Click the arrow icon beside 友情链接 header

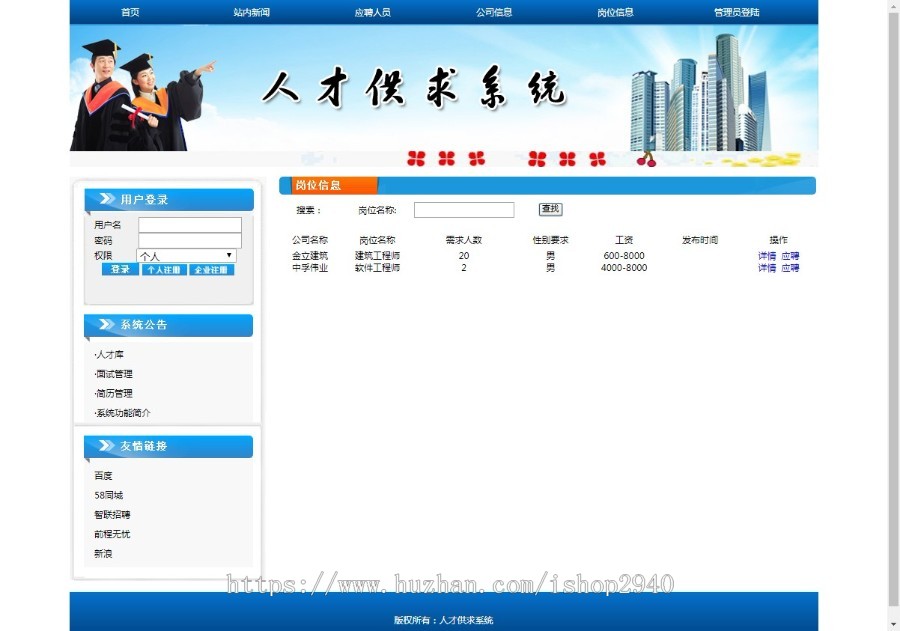coord(103,446)
